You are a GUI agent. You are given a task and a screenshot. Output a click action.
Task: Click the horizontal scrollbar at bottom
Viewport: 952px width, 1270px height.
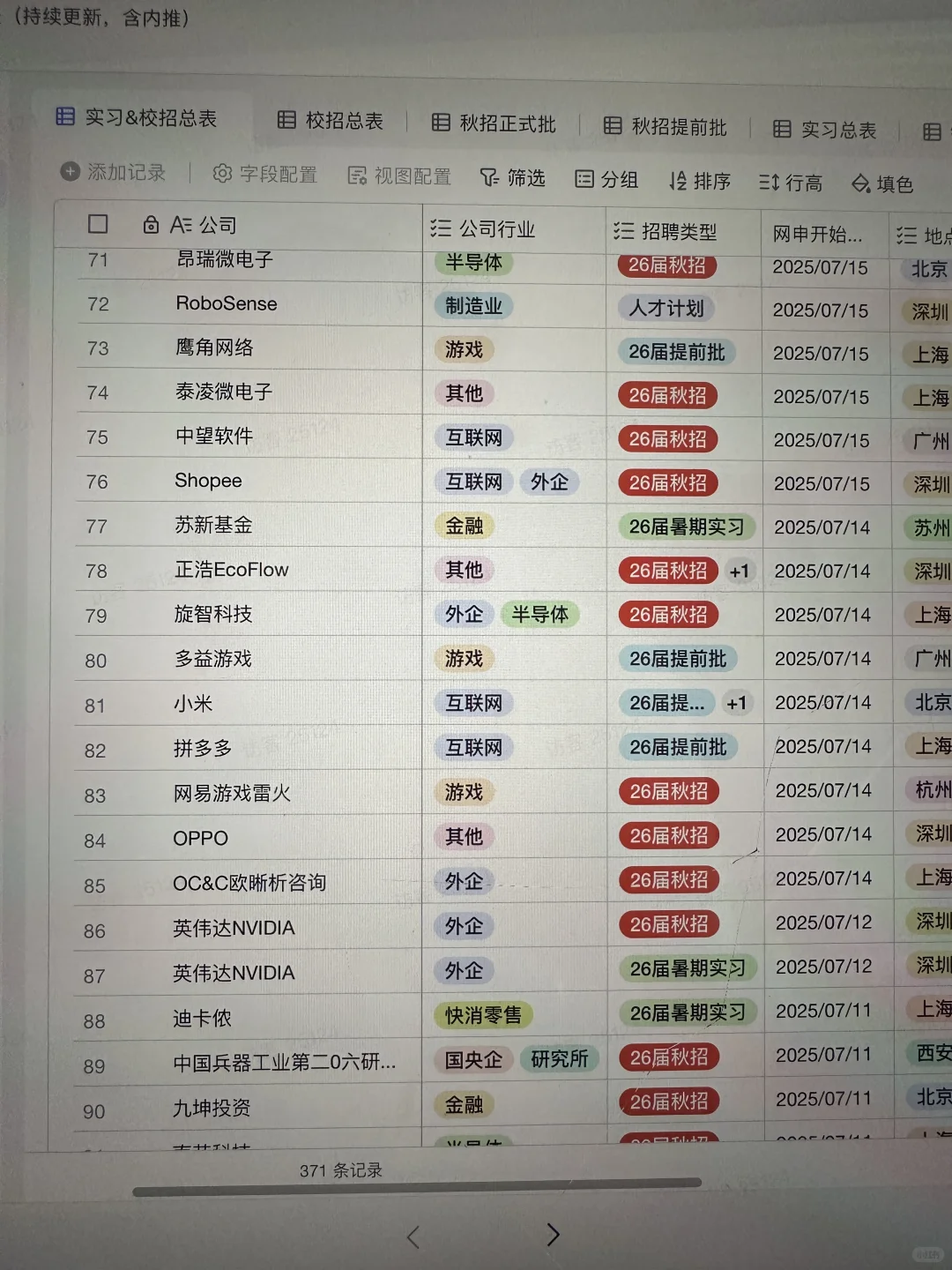(417, 1186)
